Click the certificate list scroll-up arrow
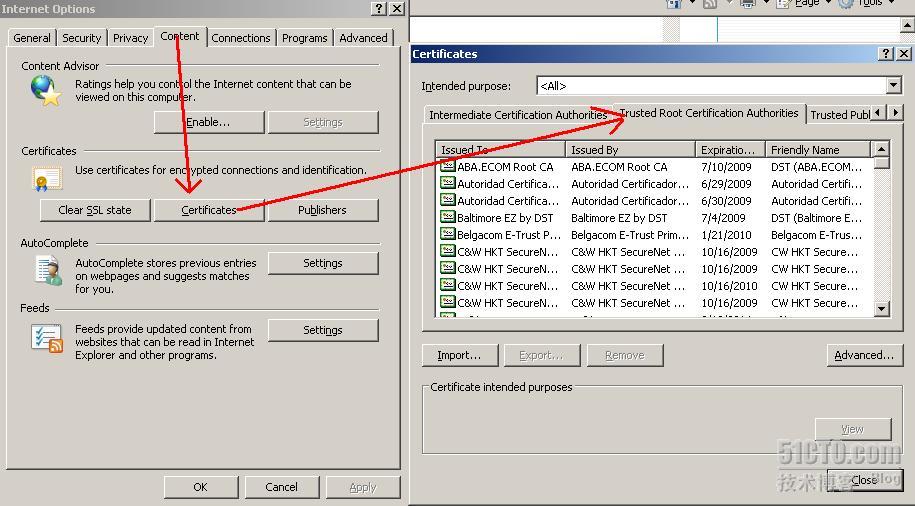Screen dimensions: 915x506 881,149
